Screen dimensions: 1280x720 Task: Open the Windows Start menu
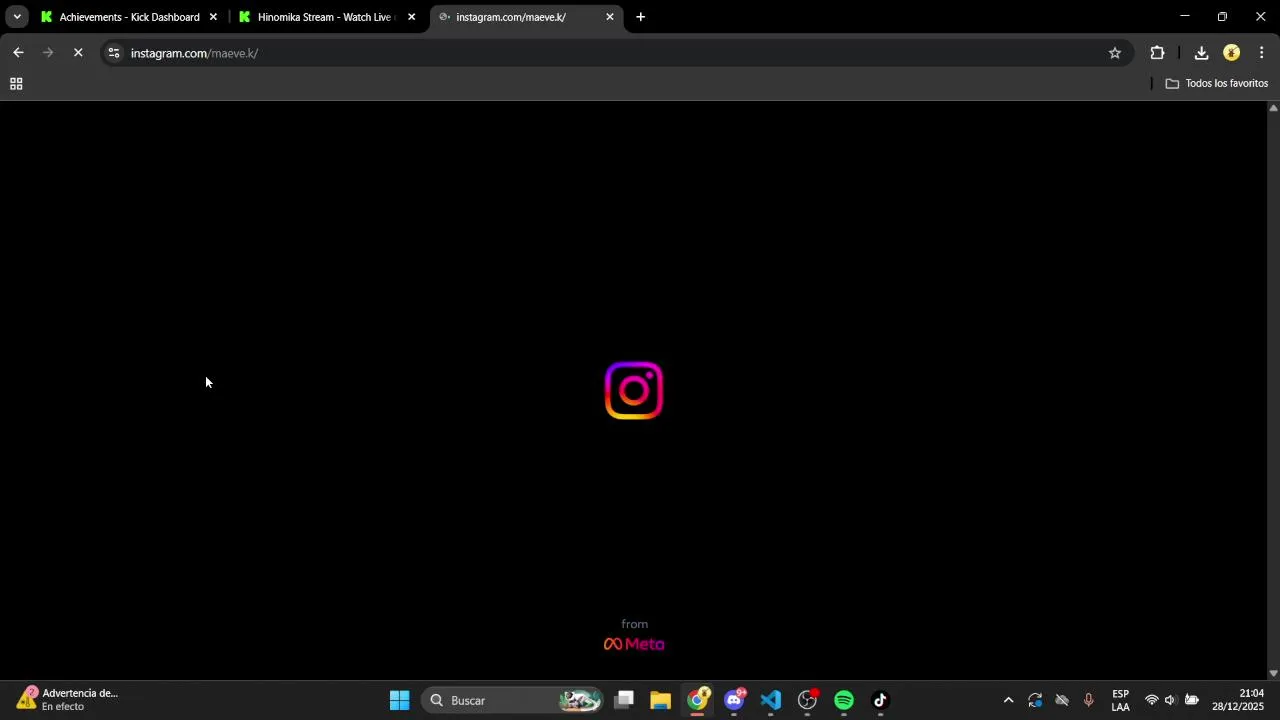click(400, 700)
